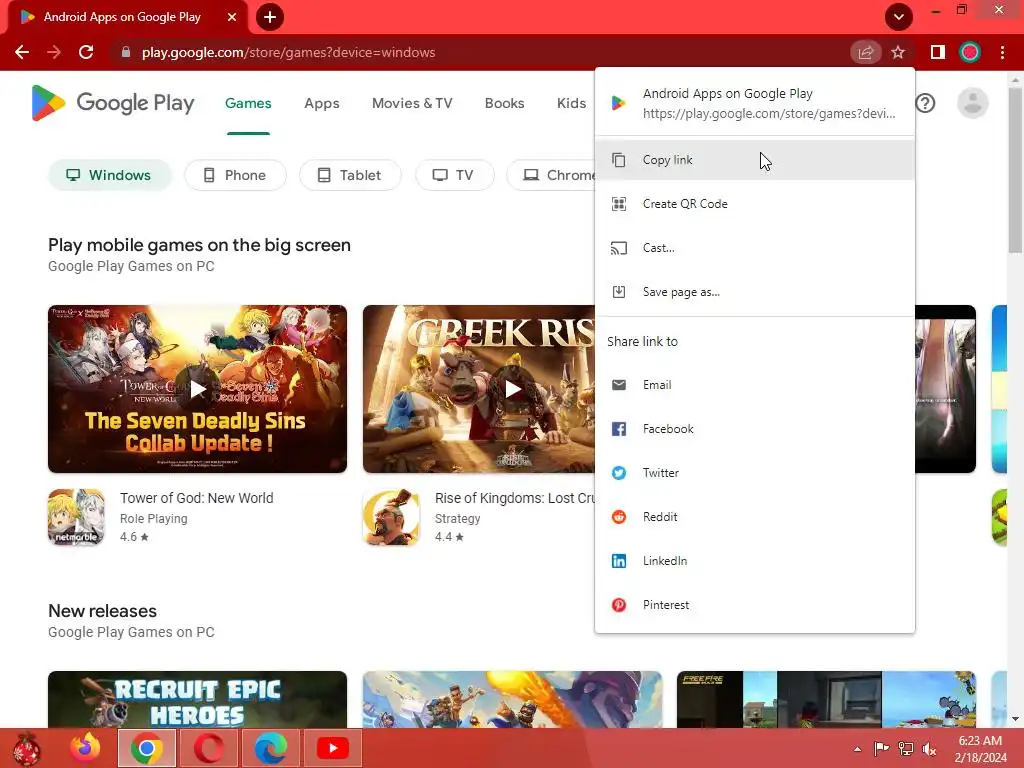The image size is (1024, 768).
Task: Open Tower of God: New World game icon
Action: [x=76, y=517]
